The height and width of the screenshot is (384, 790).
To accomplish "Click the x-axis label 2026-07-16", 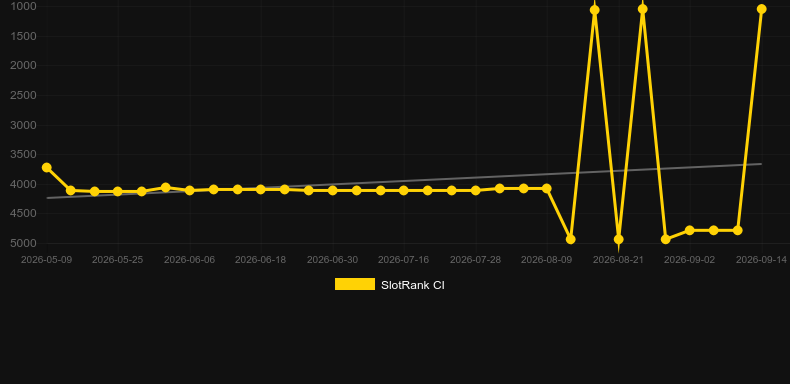I will coord(404,260).
